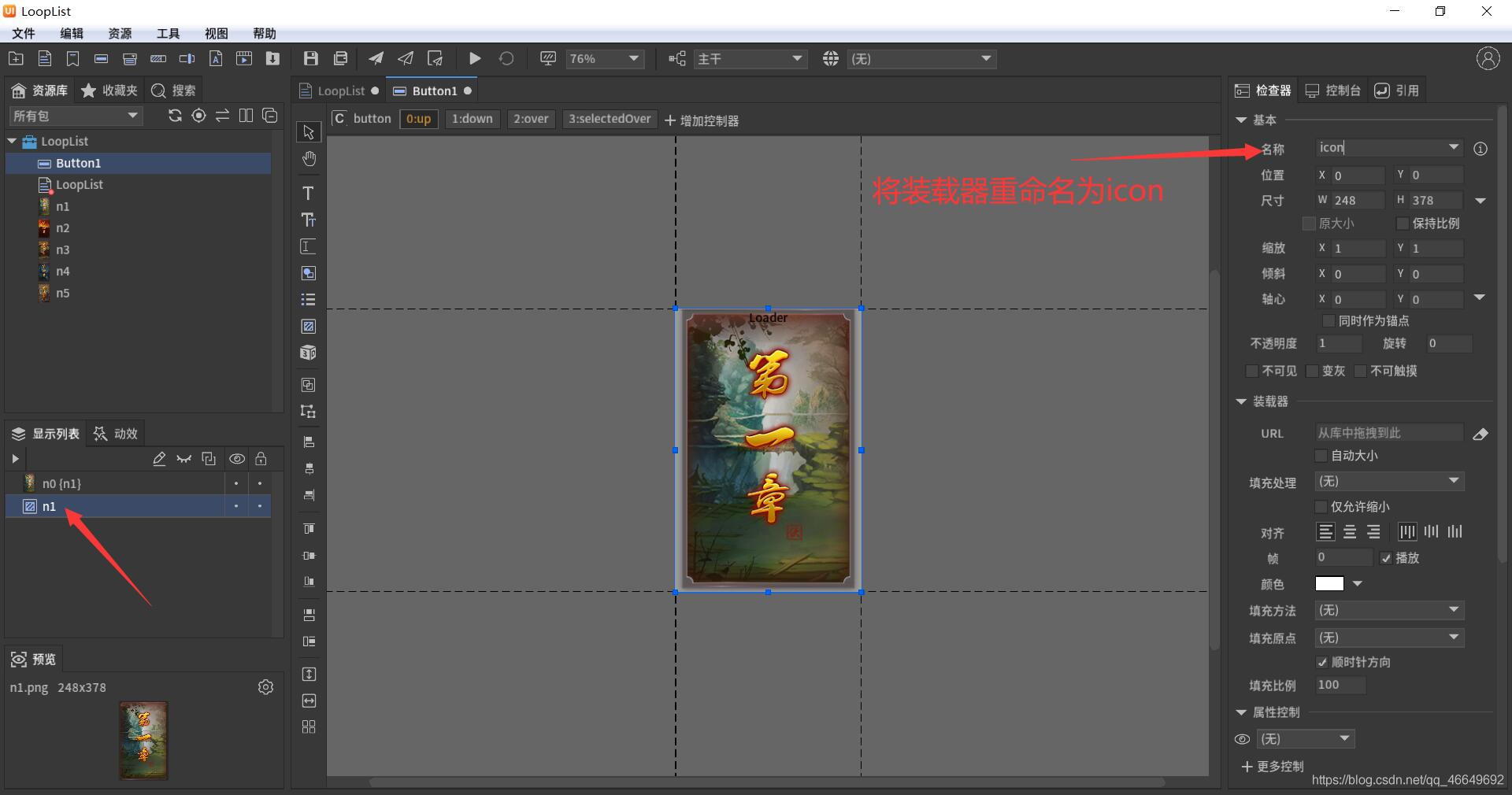Screen dimensions: 1512x795
Task: Click the new progress bar icon
Action: 158,59
